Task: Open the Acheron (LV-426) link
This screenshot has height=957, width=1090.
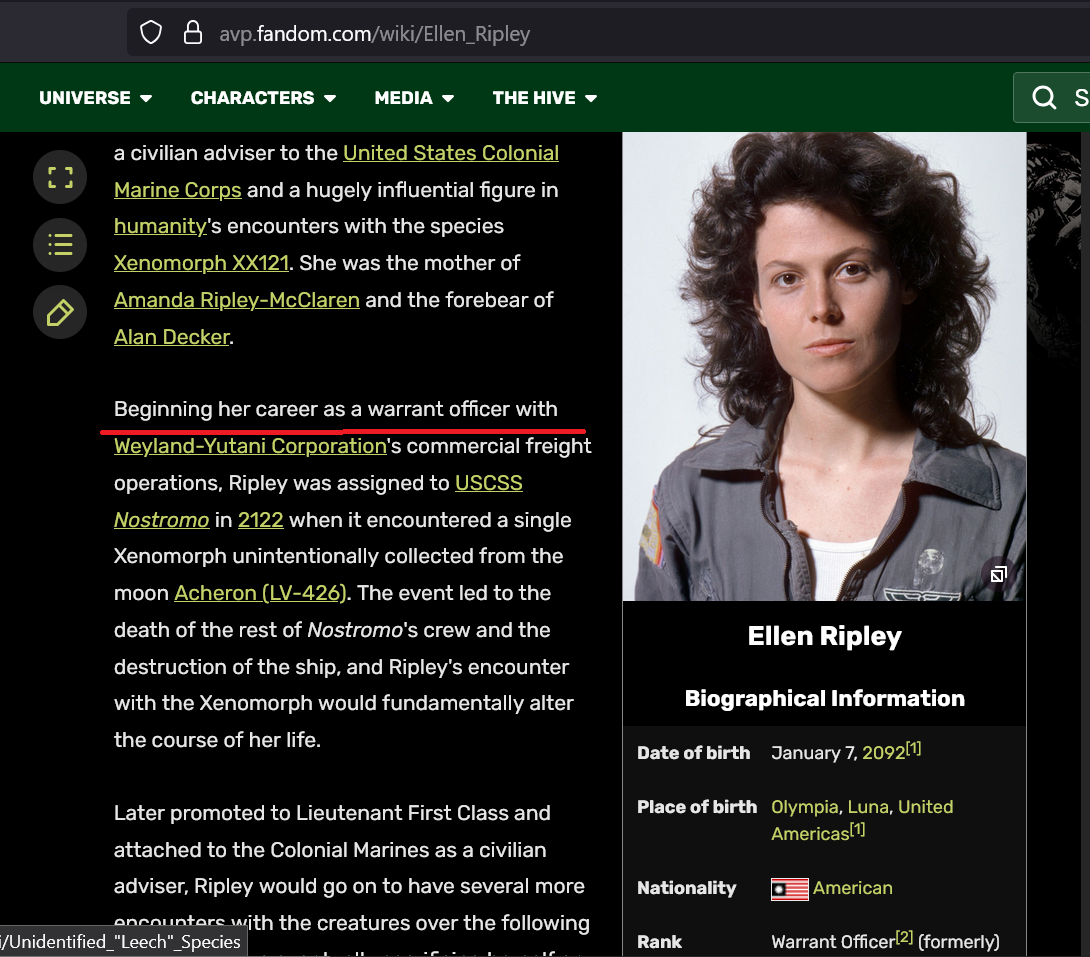Action: pos(260,593)
